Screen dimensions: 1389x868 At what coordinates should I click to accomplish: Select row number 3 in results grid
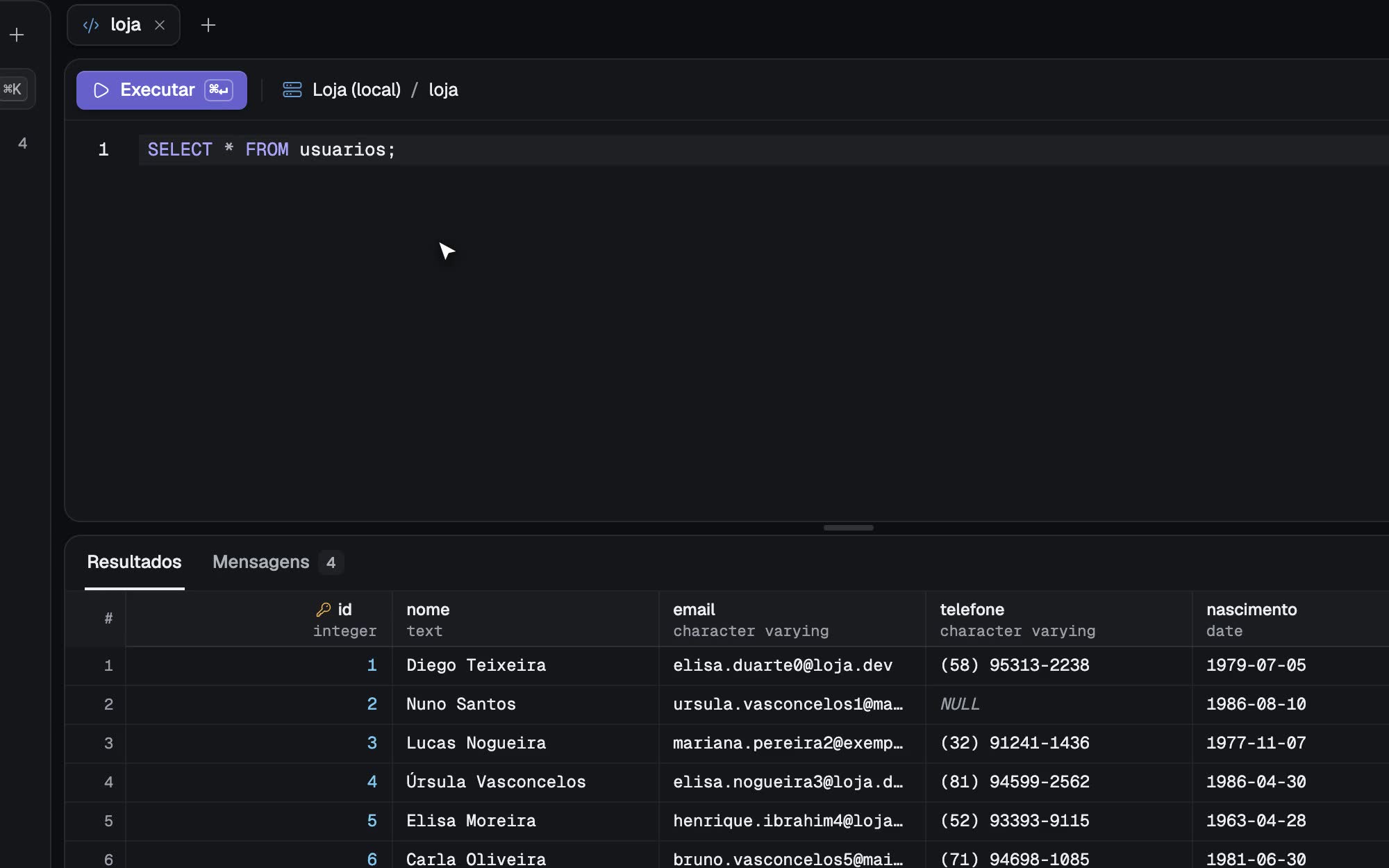click(108, 743)
